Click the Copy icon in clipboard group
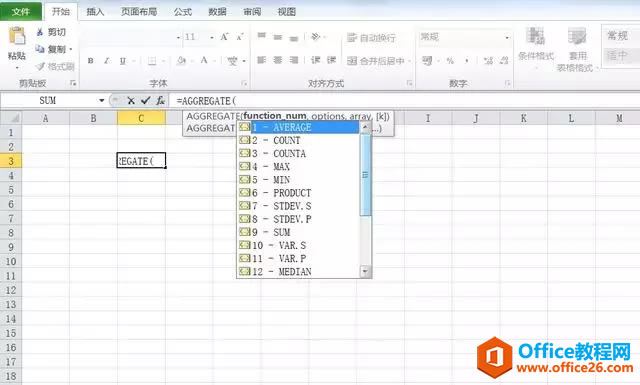Screen dimensions: 640x385 tap(40, 49)
